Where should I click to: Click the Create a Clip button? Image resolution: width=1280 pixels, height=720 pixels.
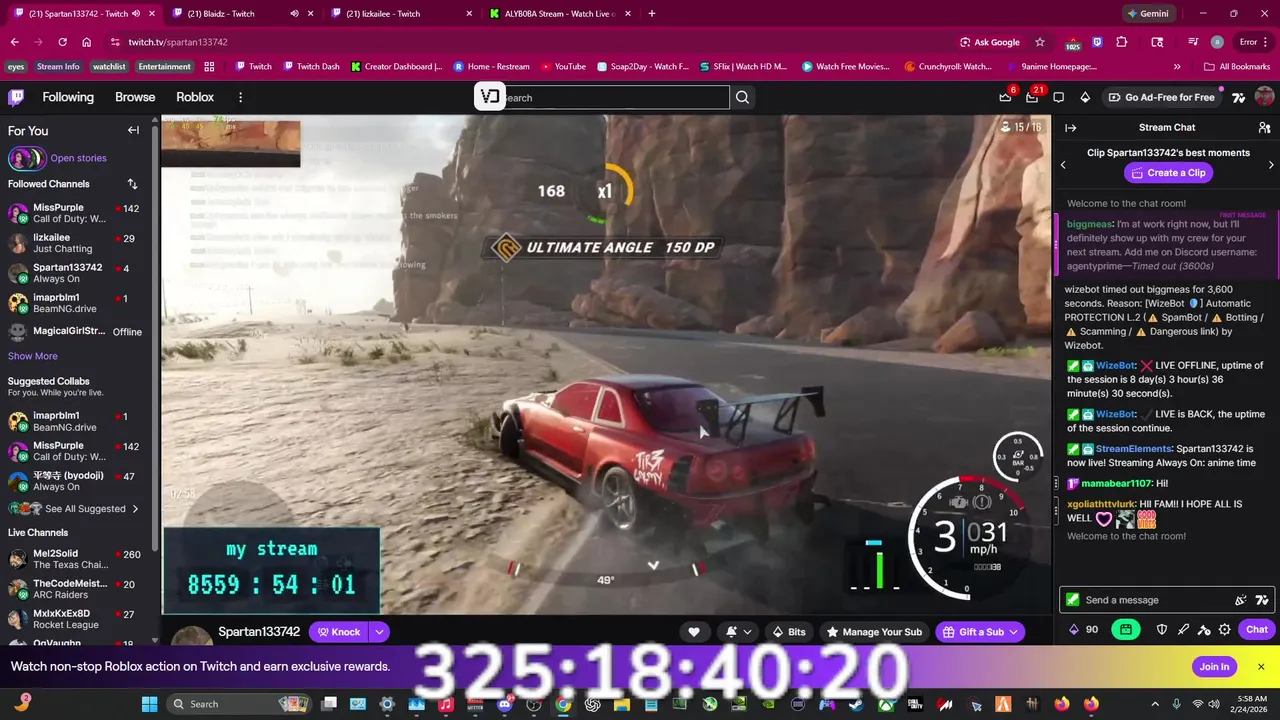(1167, 173)
